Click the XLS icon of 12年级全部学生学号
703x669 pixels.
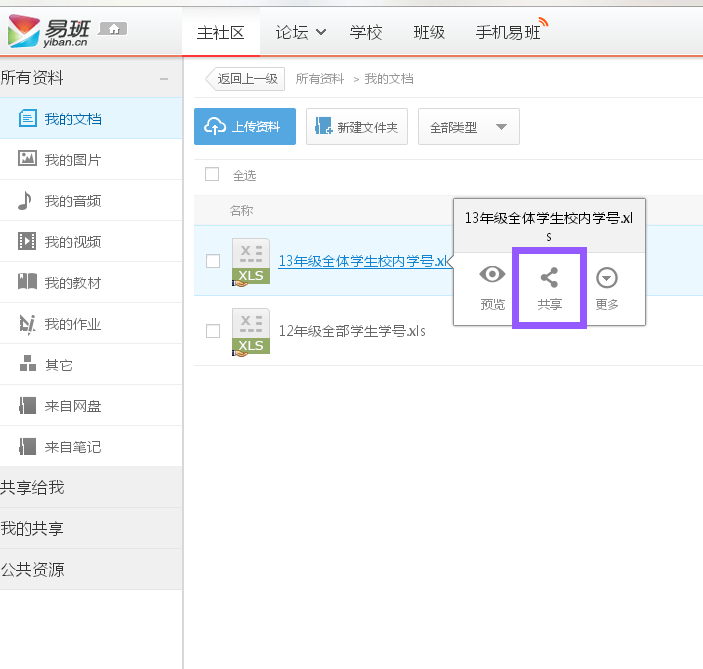click(x=250, y=332)
